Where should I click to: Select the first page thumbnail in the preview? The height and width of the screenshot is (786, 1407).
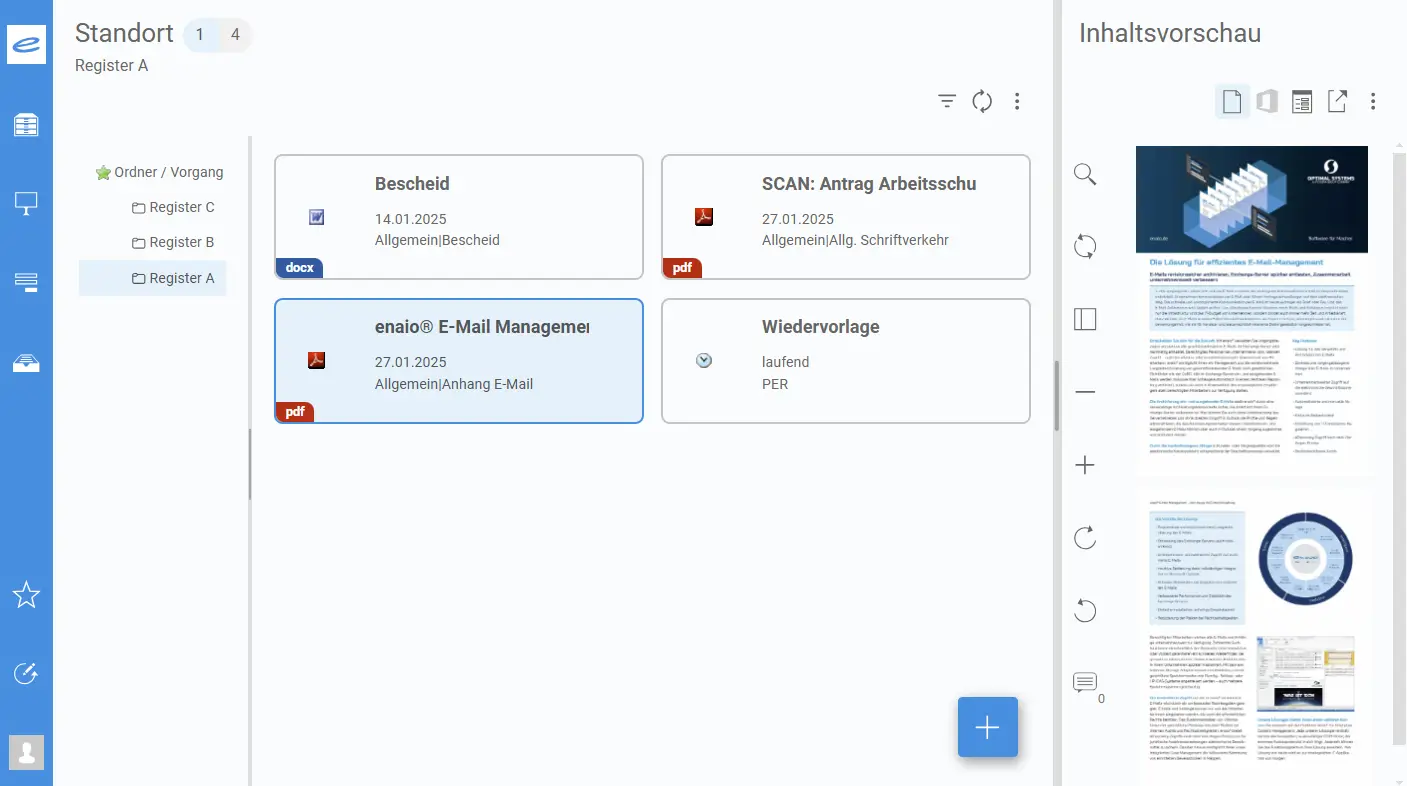[1252, 312]
